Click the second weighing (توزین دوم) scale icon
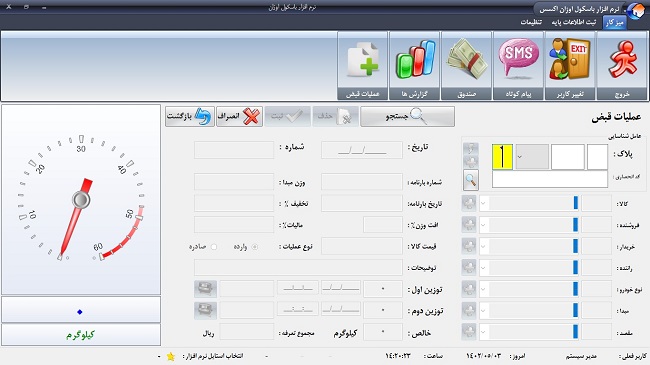 coord(205,310)
